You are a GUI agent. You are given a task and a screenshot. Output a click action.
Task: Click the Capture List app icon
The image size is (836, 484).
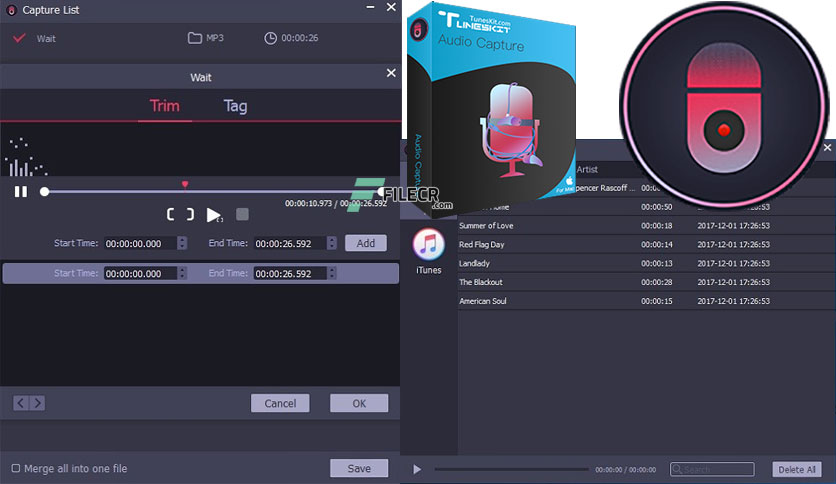[x=11, y=10]
